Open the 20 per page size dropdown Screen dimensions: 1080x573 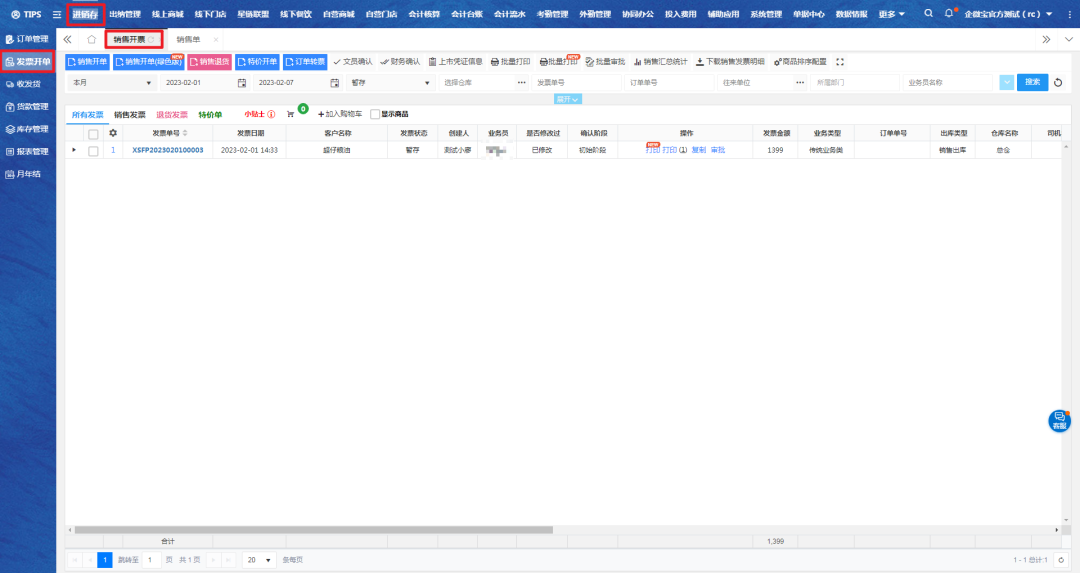tap(261, 560)
